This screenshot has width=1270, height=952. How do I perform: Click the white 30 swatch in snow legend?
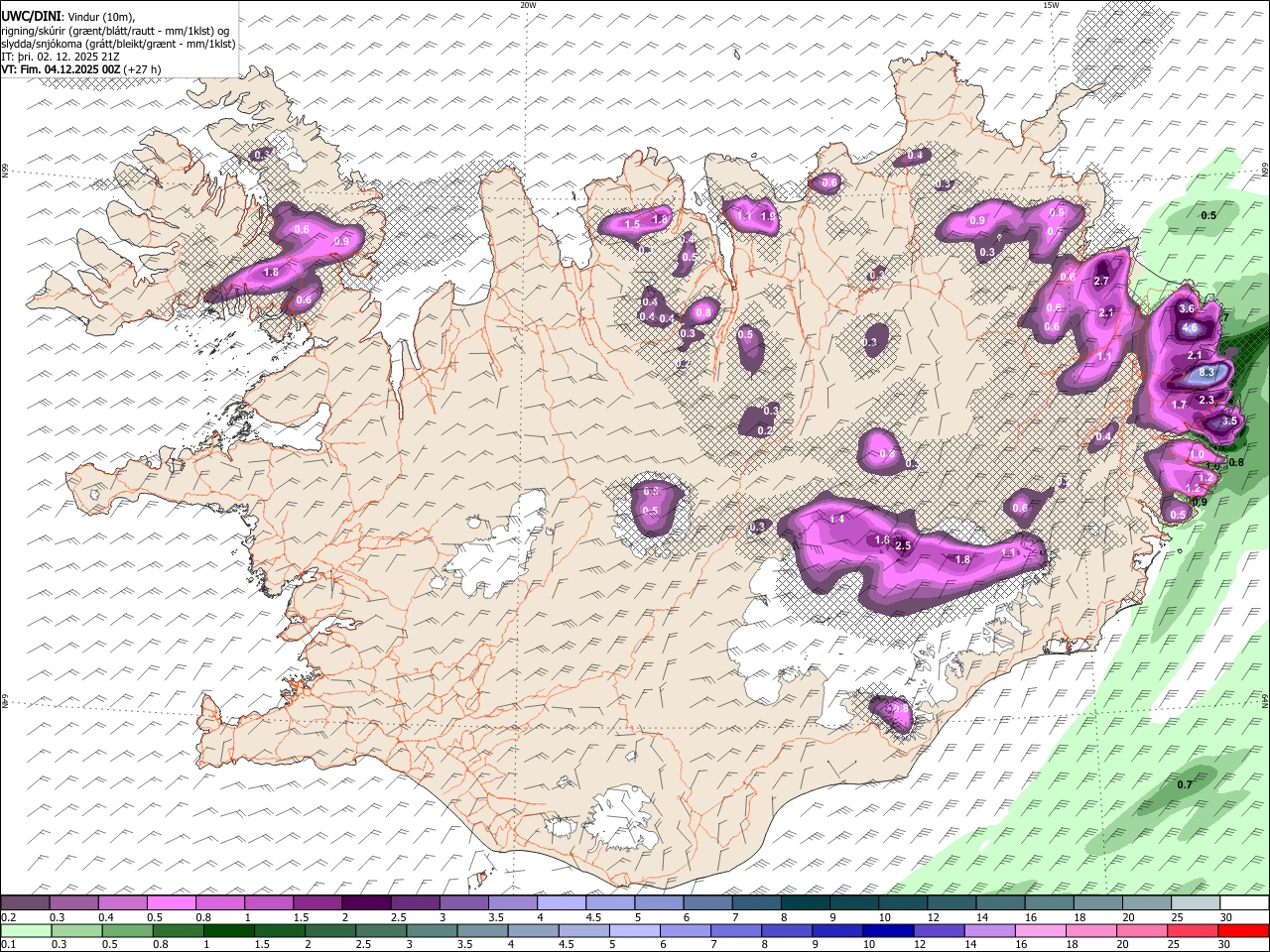point(1244,903)
